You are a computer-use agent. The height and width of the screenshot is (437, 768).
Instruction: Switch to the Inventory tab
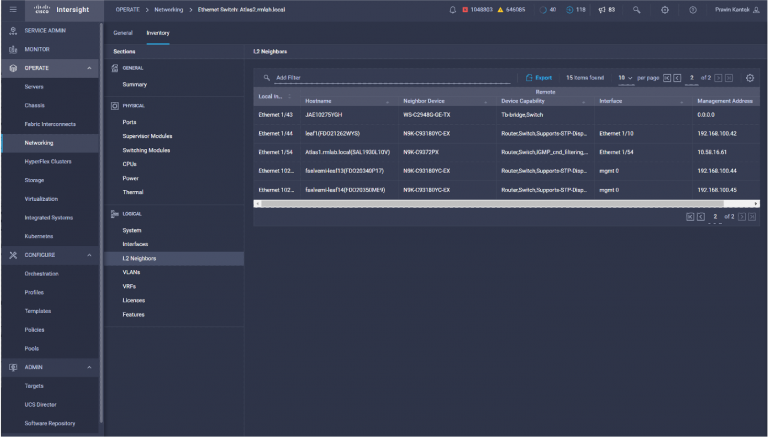point(158,33)
